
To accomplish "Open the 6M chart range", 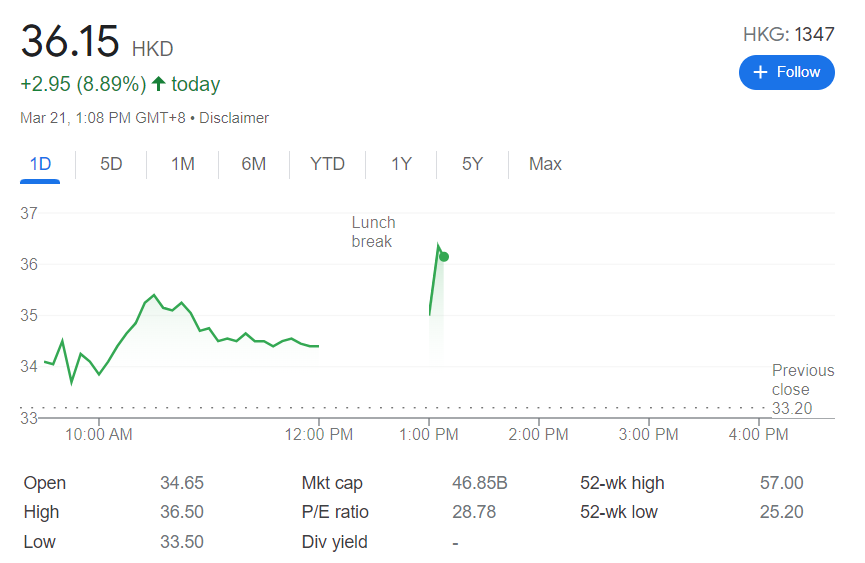I will pyautogui.click(x=253, y=164).
